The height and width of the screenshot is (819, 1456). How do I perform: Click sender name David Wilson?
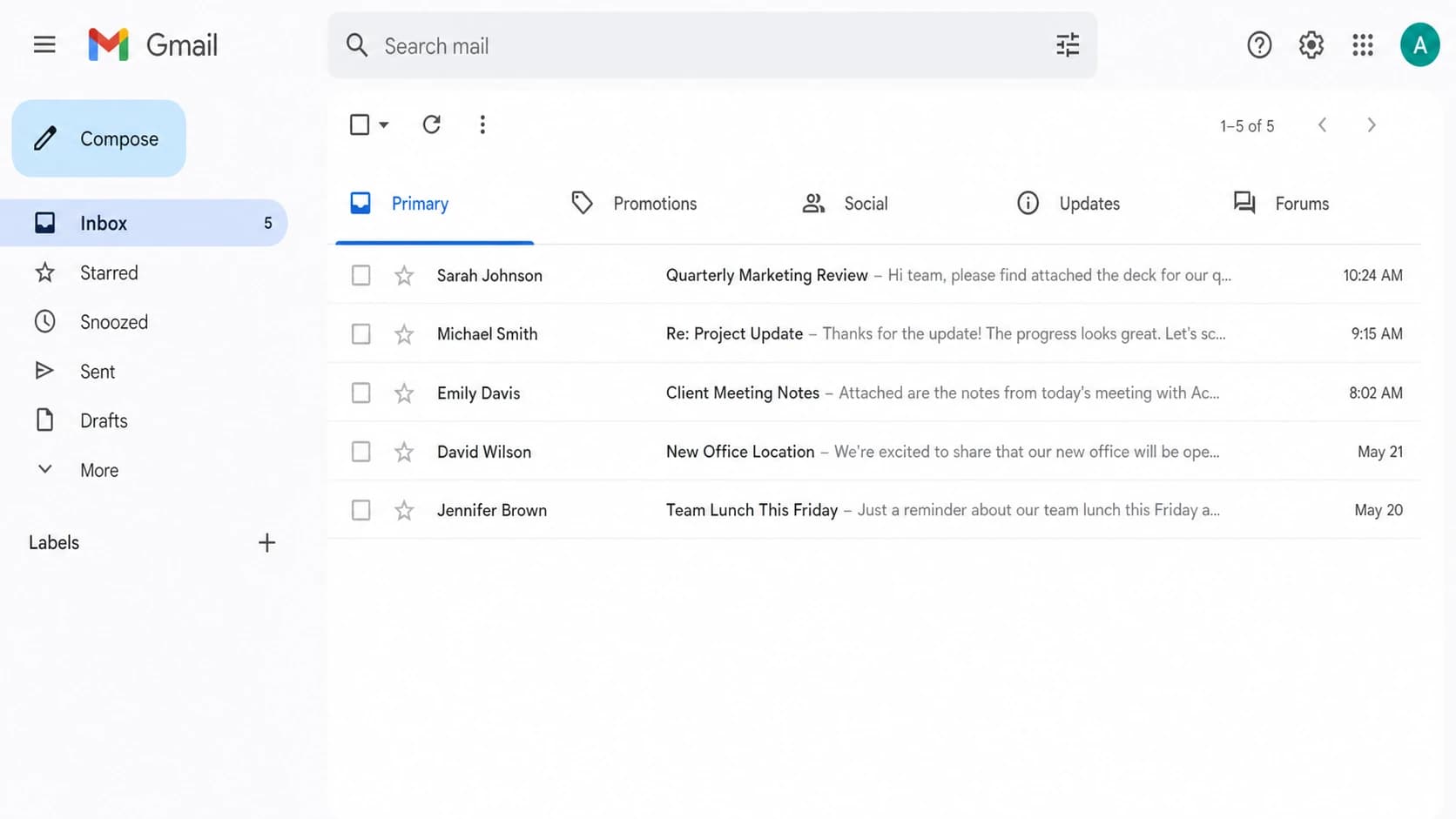[x=484, y=452]
